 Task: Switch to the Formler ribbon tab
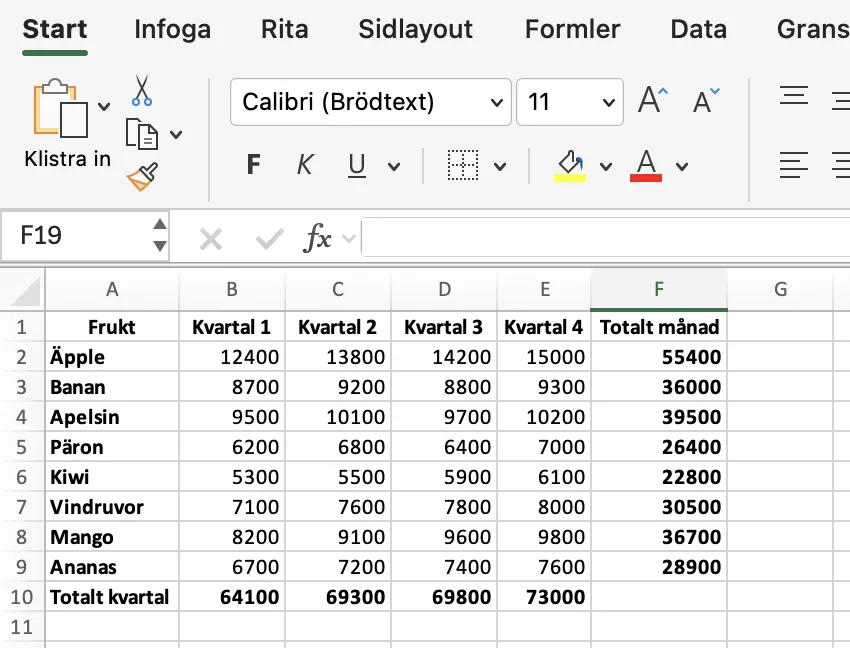[572, 29]
